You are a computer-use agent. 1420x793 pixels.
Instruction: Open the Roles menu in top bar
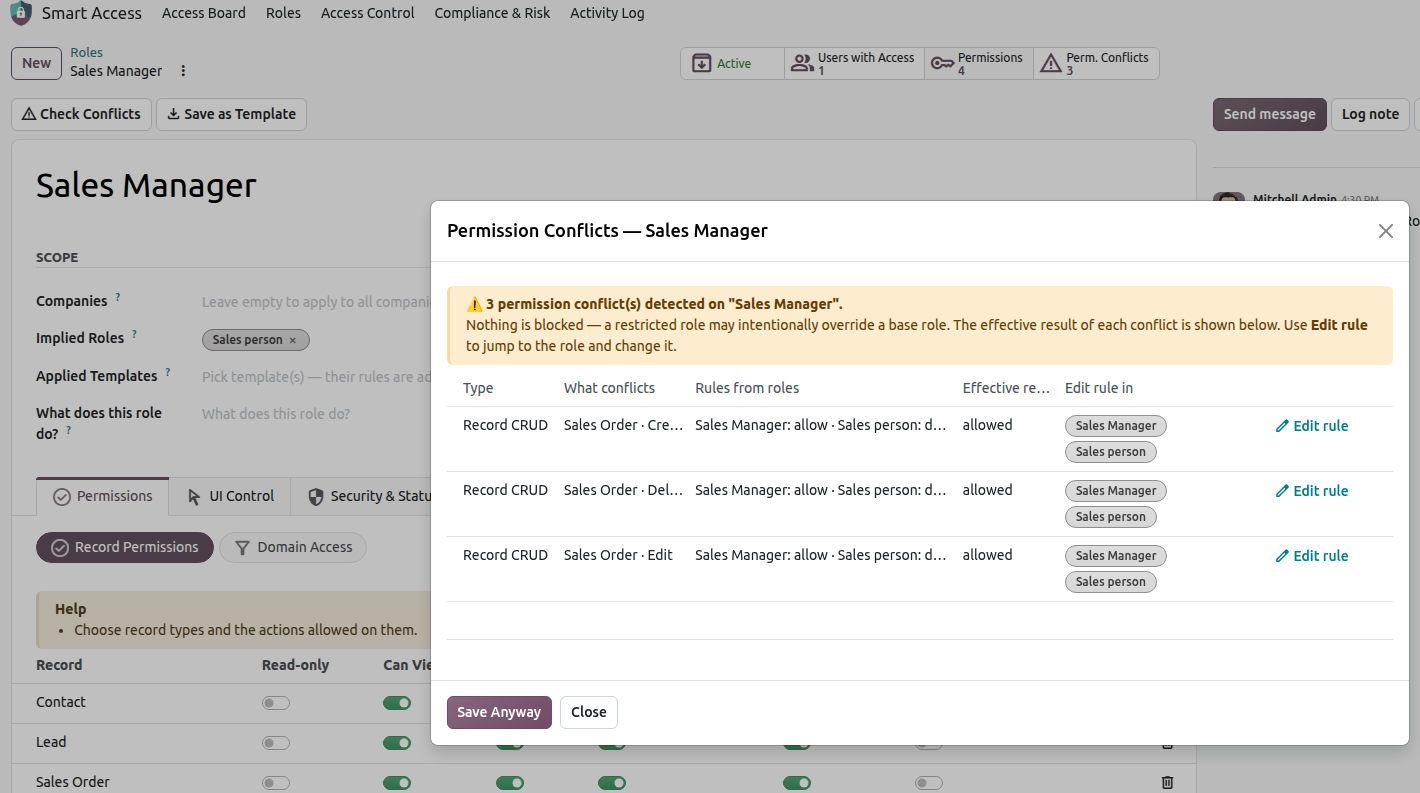pyautogui.click(x=283, y=13)
